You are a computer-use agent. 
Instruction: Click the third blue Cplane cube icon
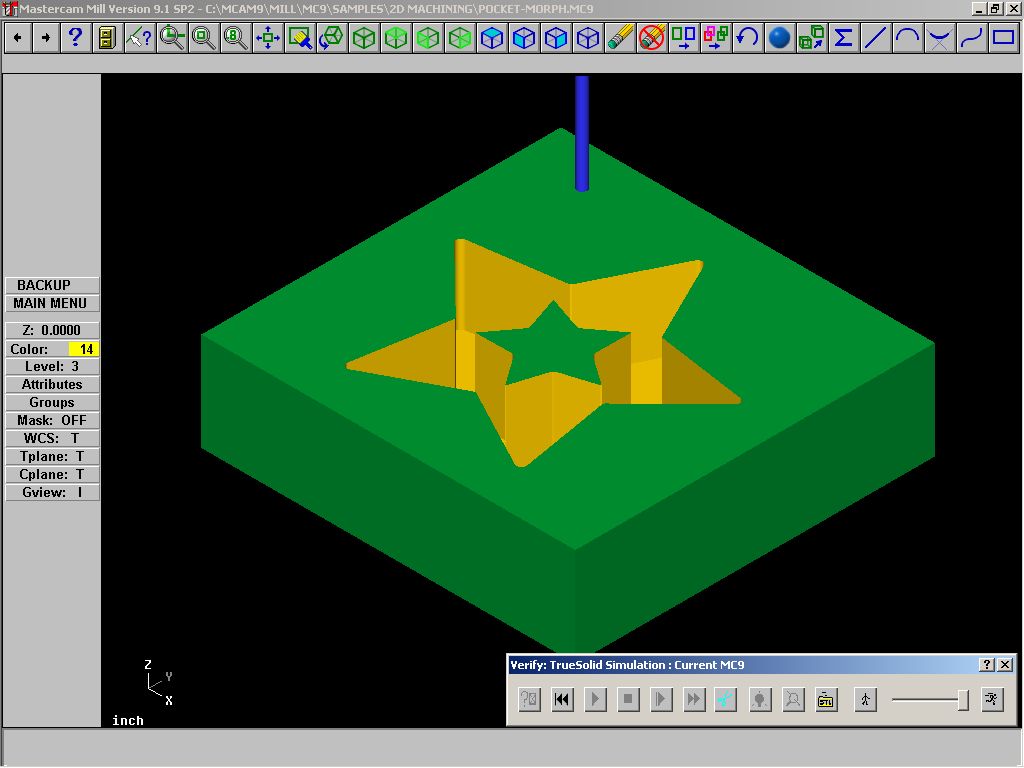point(556,38)
